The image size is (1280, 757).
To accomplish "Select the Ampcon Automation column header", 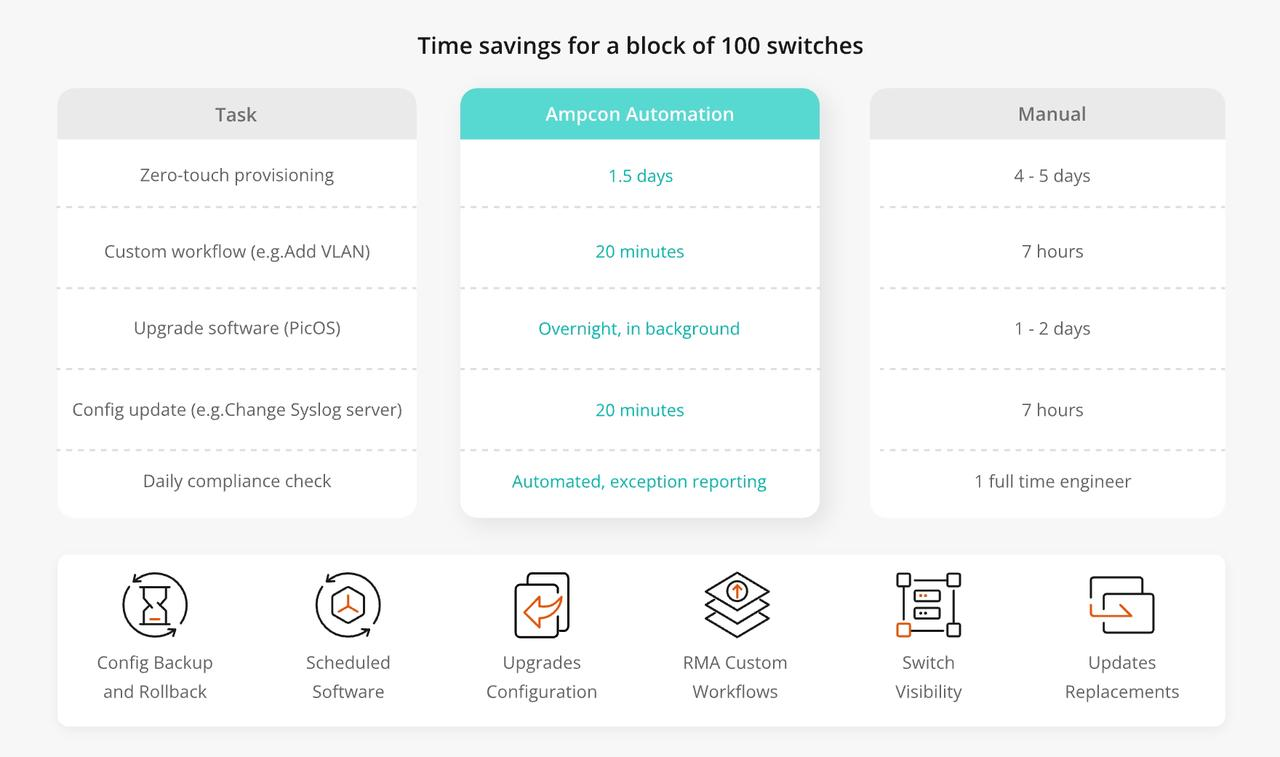I will click(x=639, y=114).
